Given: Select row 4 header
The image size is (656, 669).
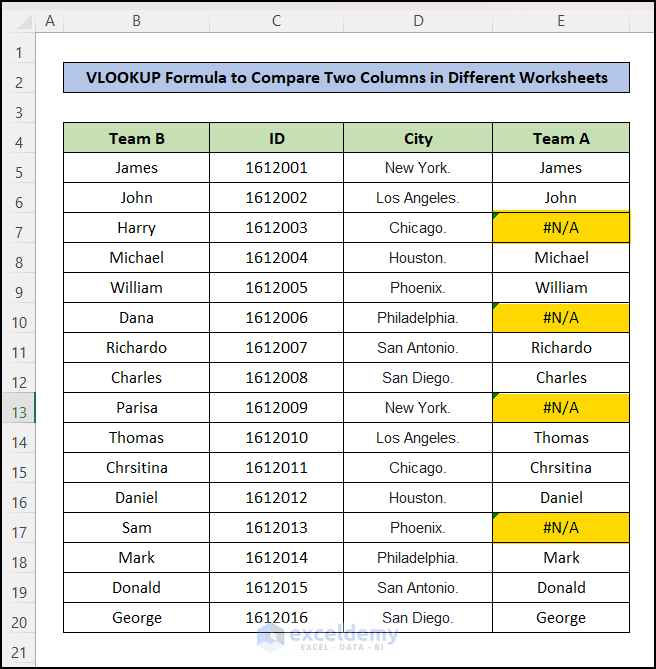Looking at the screenshot, I should pyautogui.click(x=18, y=139).
